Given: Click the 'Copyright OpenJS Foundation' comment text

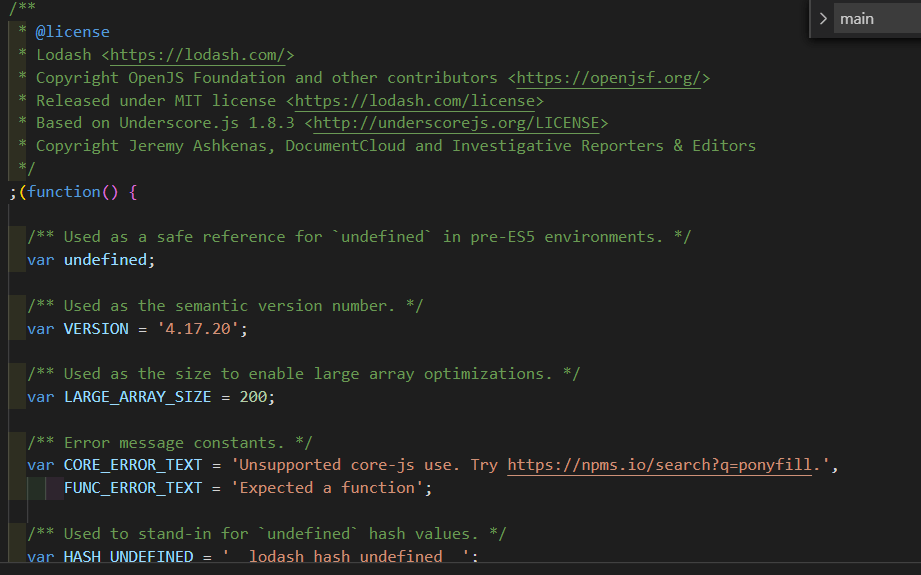Looking at the screenshot, I should [267, 78].
